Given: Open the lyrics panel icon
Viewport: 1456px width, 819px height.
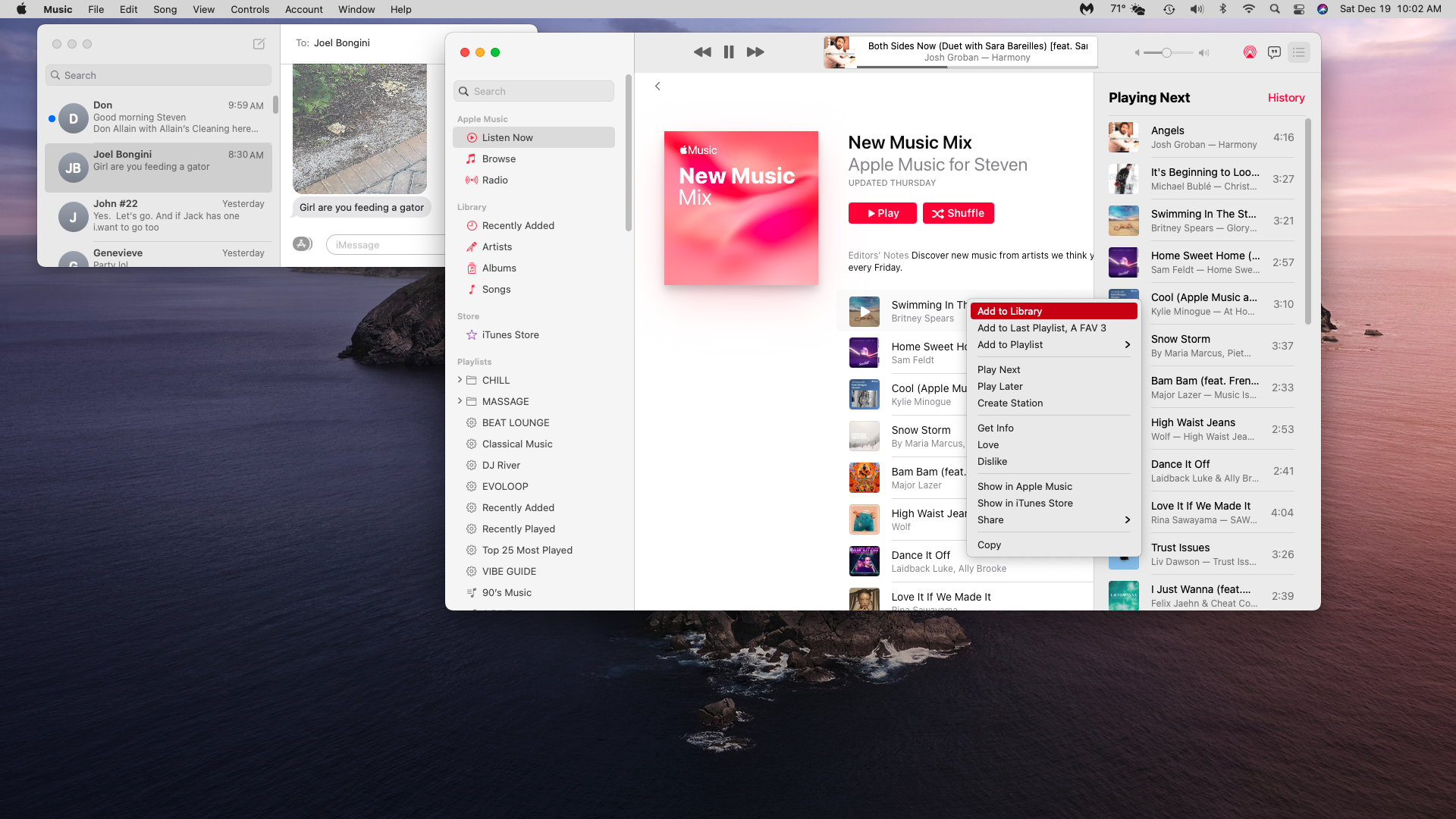Looking at the screenshot, I should (x=1274, y=52).
